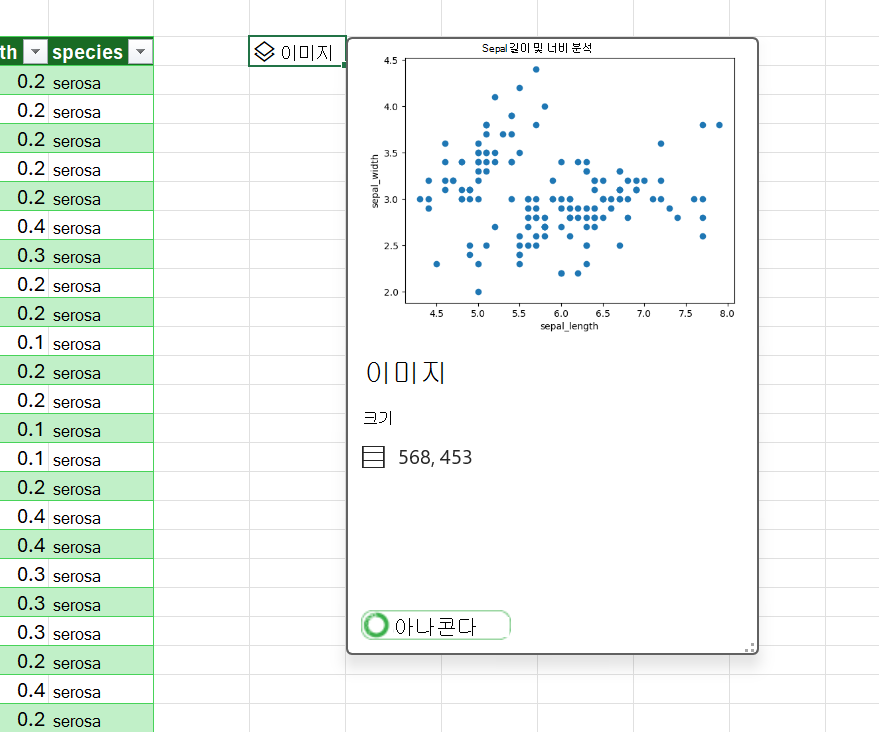
Task: Select the first 0.3 value cell
Action: point(24,254)
